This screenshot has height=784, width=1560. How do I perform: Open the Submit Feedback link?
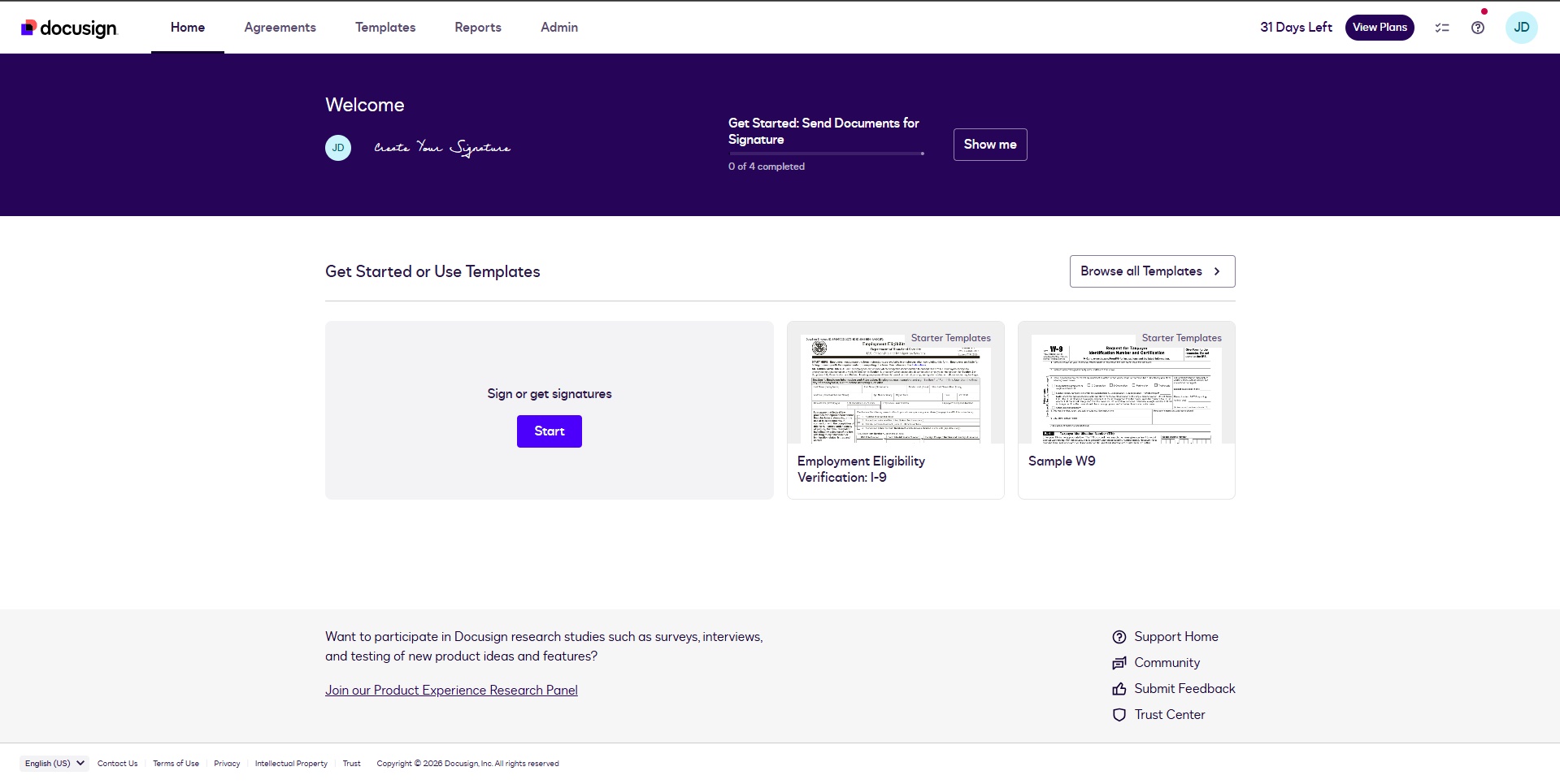(x=1184, y=689)
